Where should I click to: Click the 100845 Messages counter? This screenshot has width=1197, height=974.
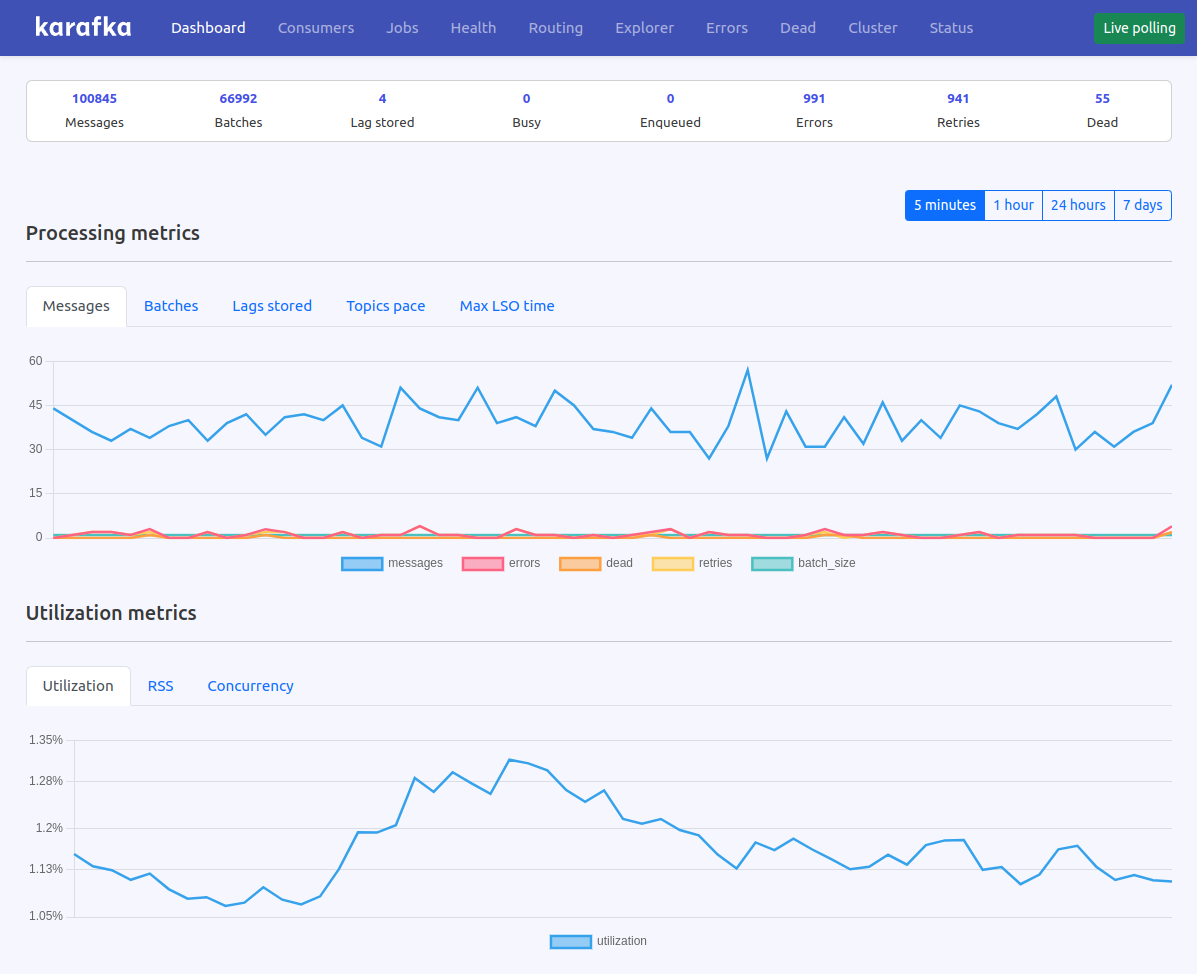tap(95, 98)
